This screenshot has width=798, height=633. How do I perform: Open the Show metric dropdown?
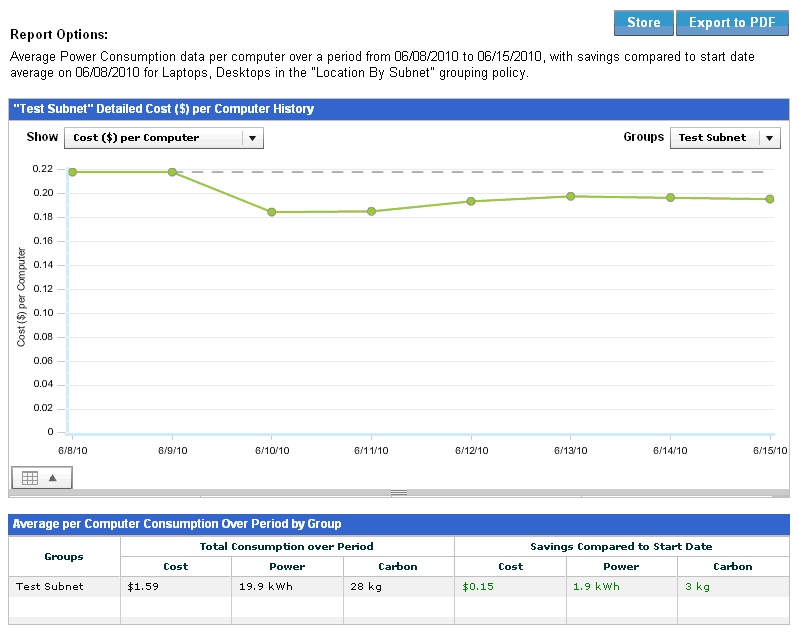163,138
